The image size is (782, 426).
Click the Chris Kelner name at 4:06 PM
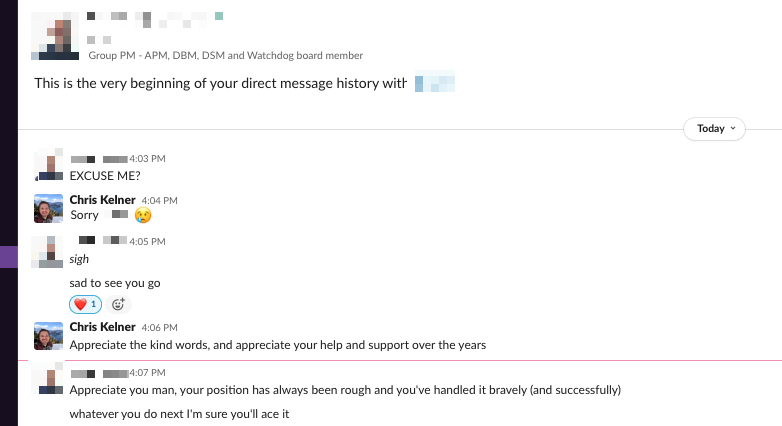tap(102, 327)
